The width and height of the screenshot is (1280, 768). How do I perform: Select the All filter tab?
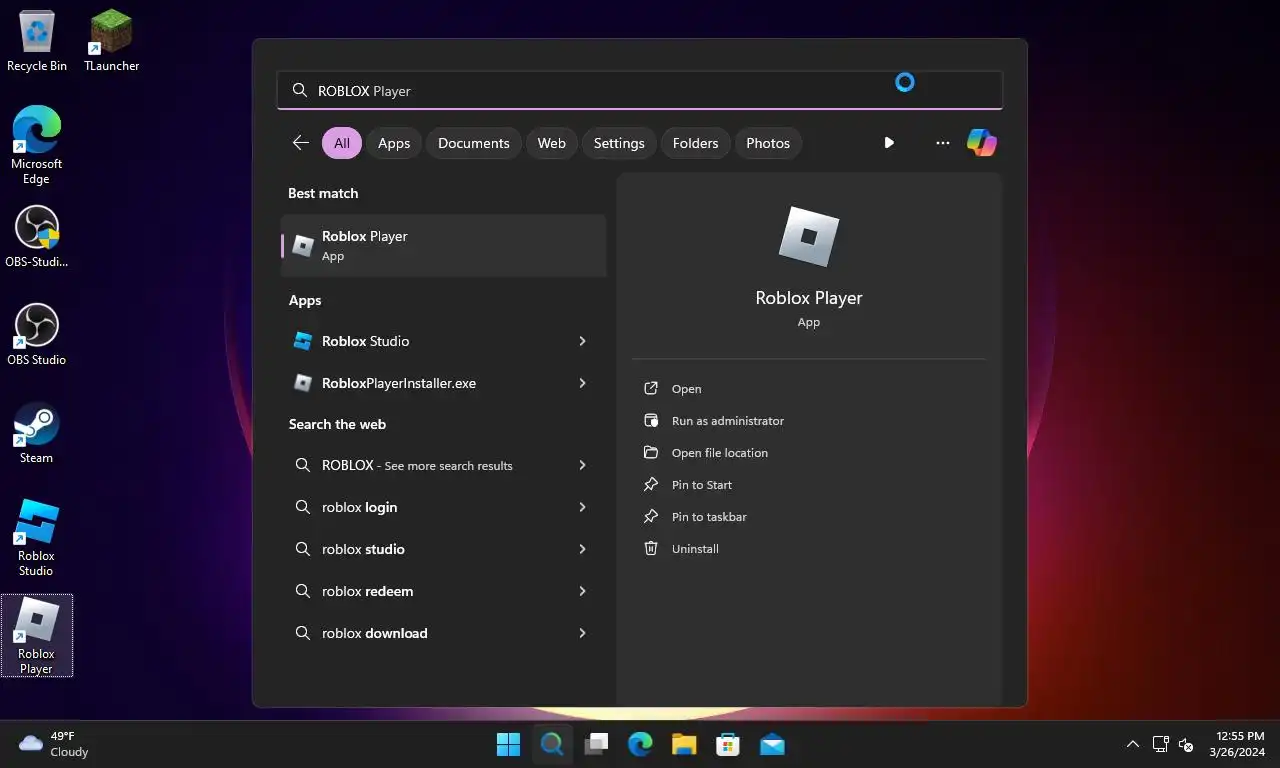pyautogui.click(x=342, y=143)
